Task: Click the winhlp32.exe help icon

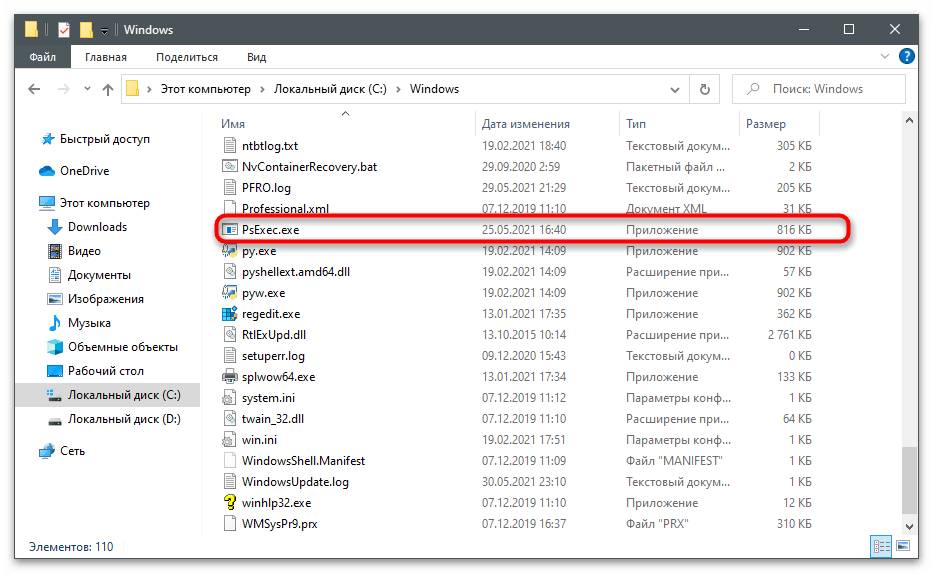Action: 230,503
